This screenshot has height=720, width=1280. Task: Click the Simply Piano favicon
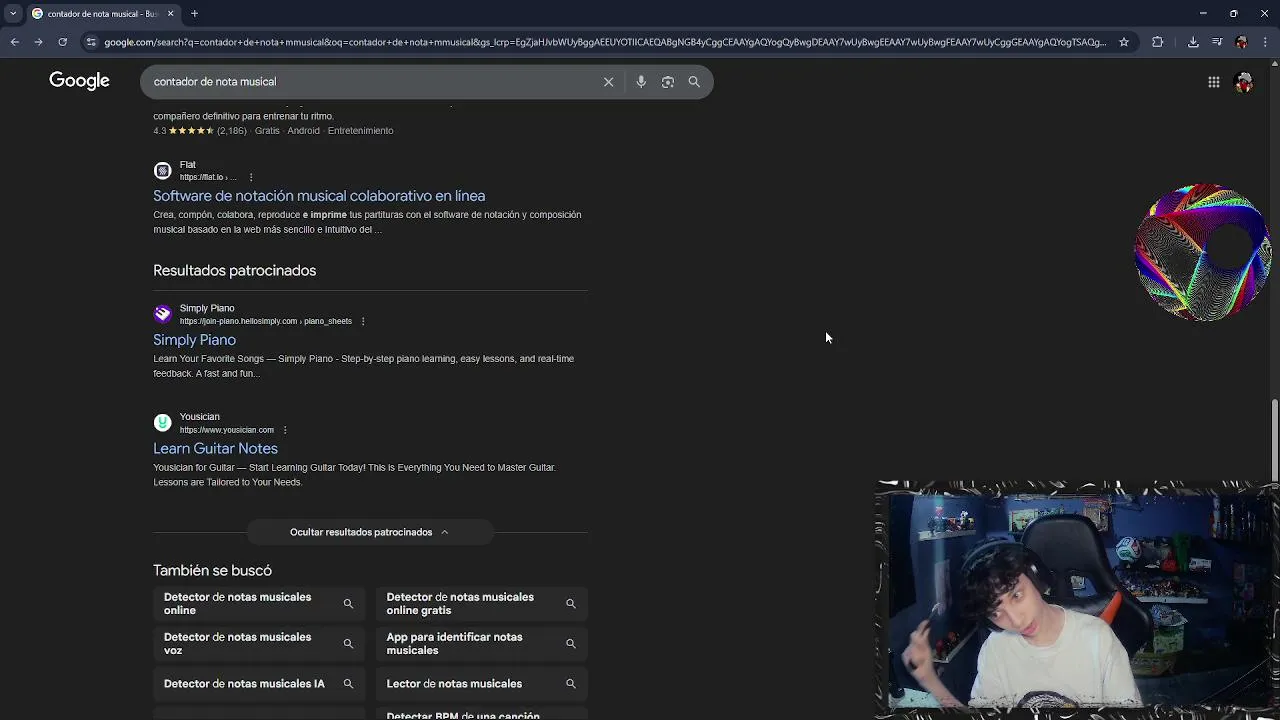tap(163, 315)
